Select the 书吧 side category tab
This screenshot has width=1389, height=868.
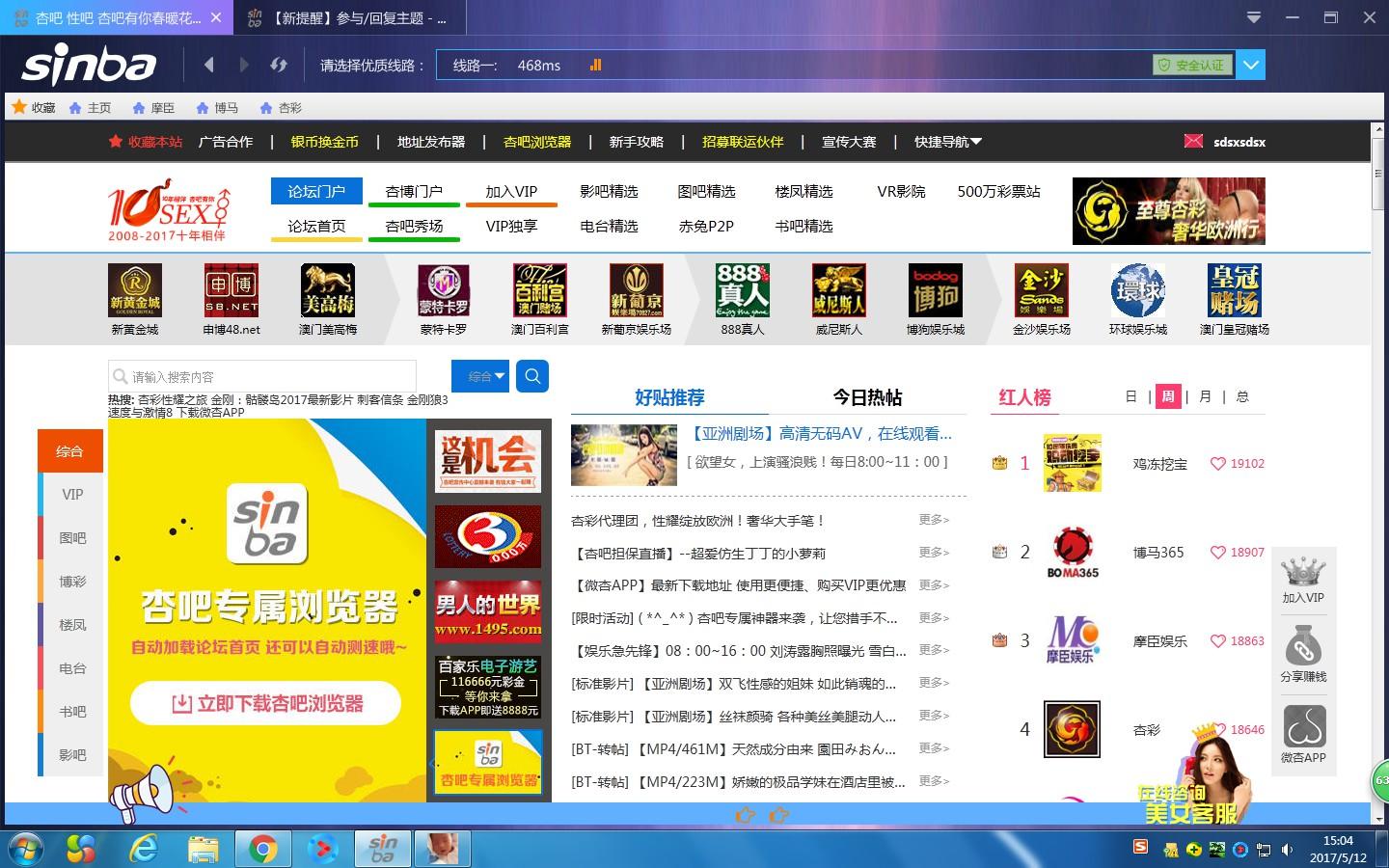pyautogui.click(x=72, y=712)
